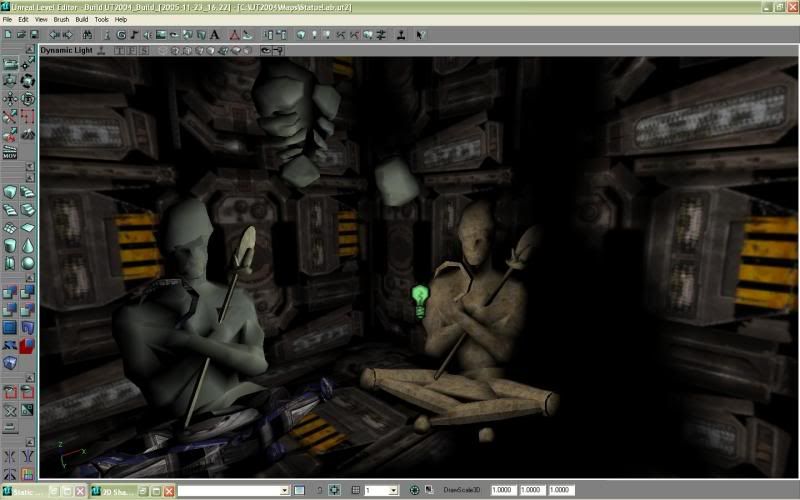Click the context help arrow icon
The width and height of the screenshot is (800, 500).
420,35
